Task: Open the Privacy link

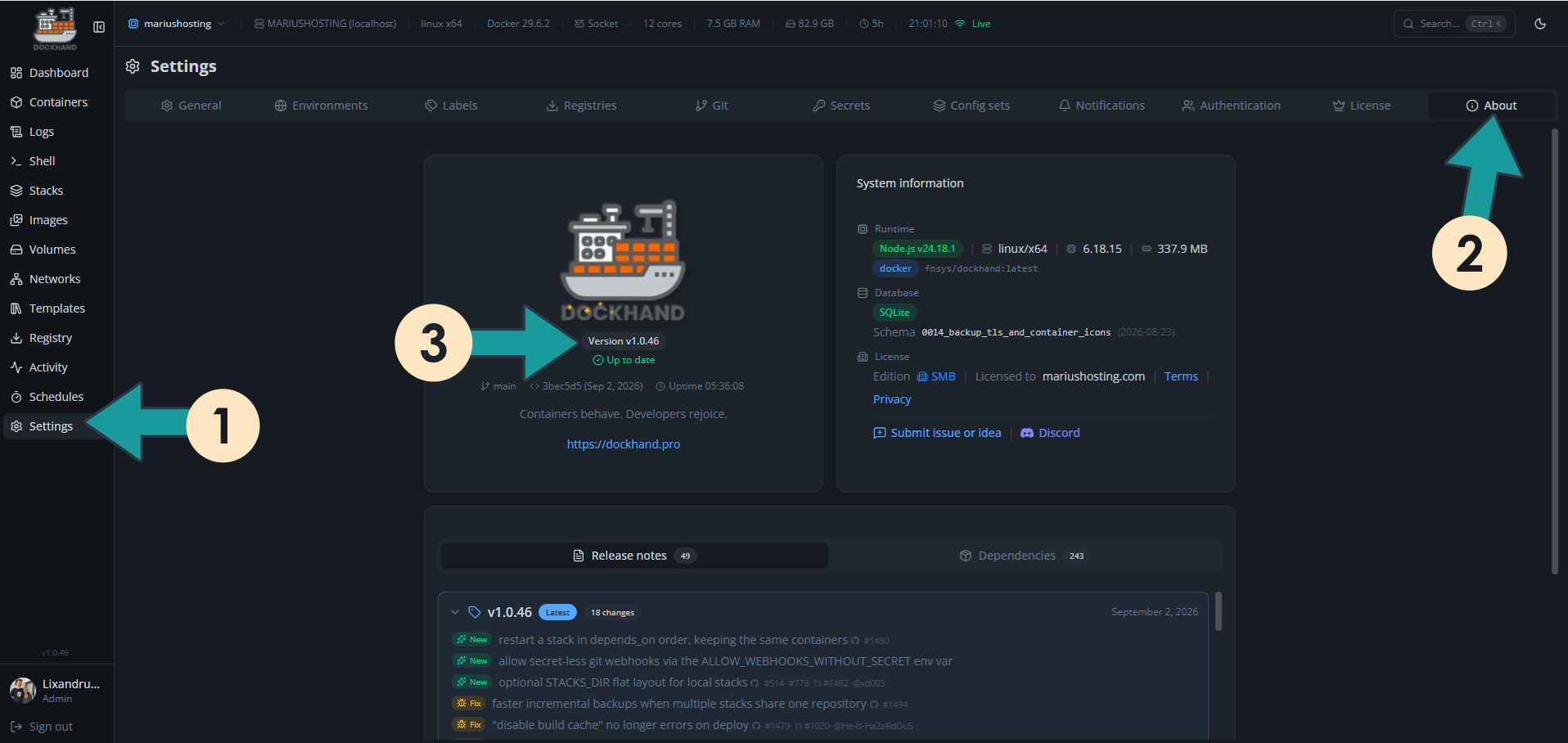Action: pos(892,399)
